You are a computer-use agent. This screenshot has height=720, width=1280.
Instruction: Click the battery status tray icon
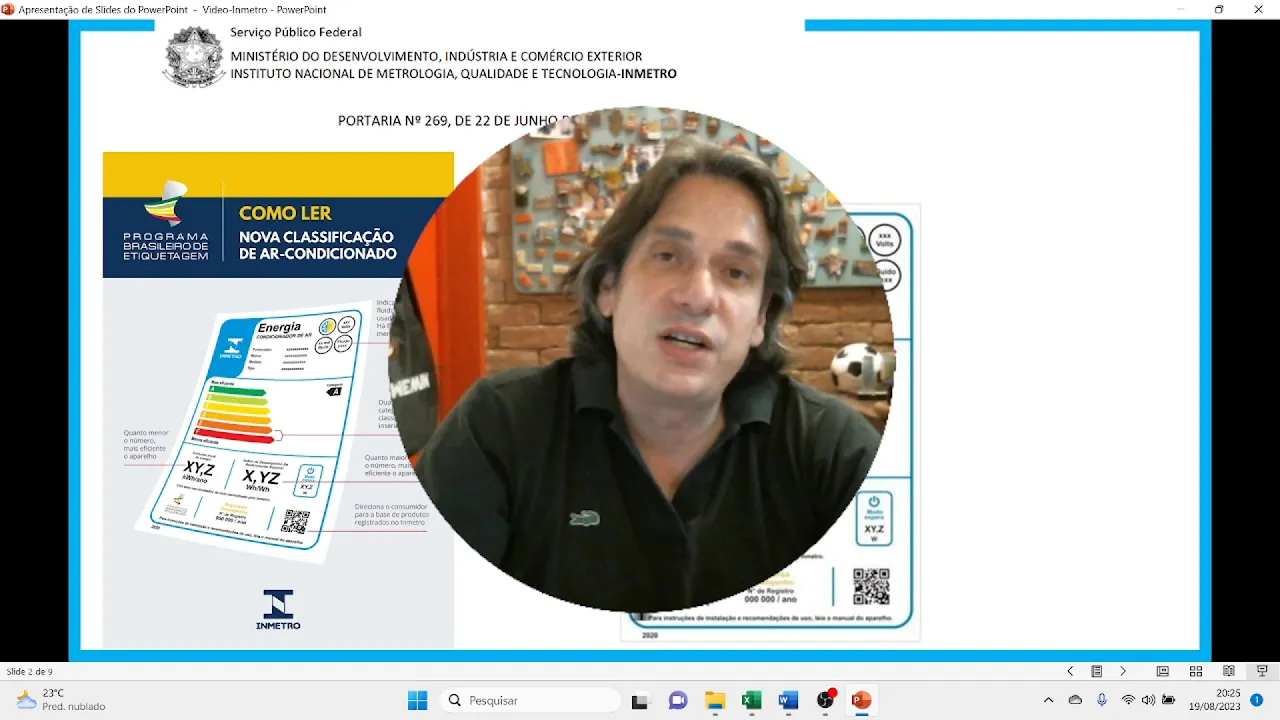click(x=1168, y=700)
